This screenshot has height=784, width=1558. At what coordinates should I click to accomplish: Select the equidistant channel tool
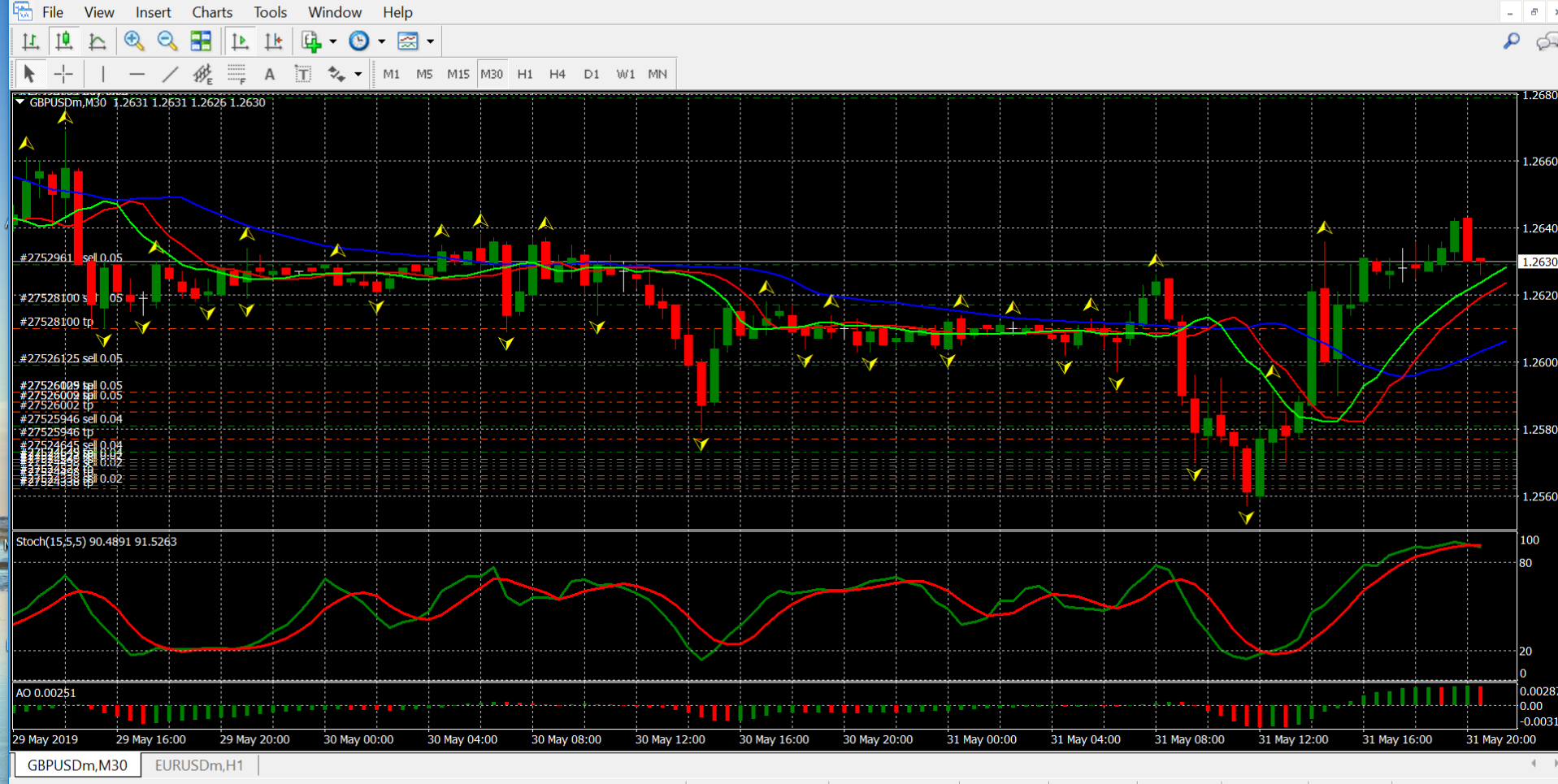(x=203, y=74)
